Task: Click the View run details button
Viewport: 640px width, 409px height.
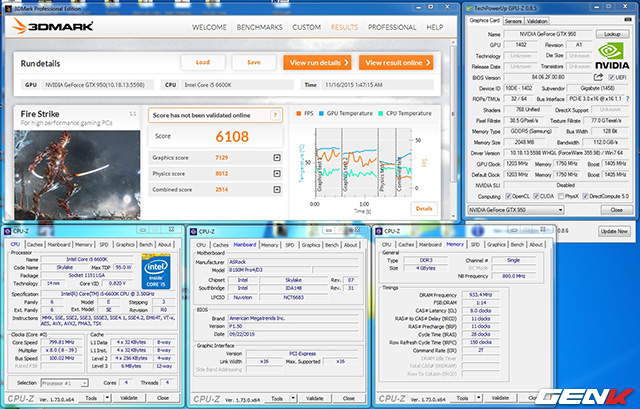Action: click(x=314, y=62)
